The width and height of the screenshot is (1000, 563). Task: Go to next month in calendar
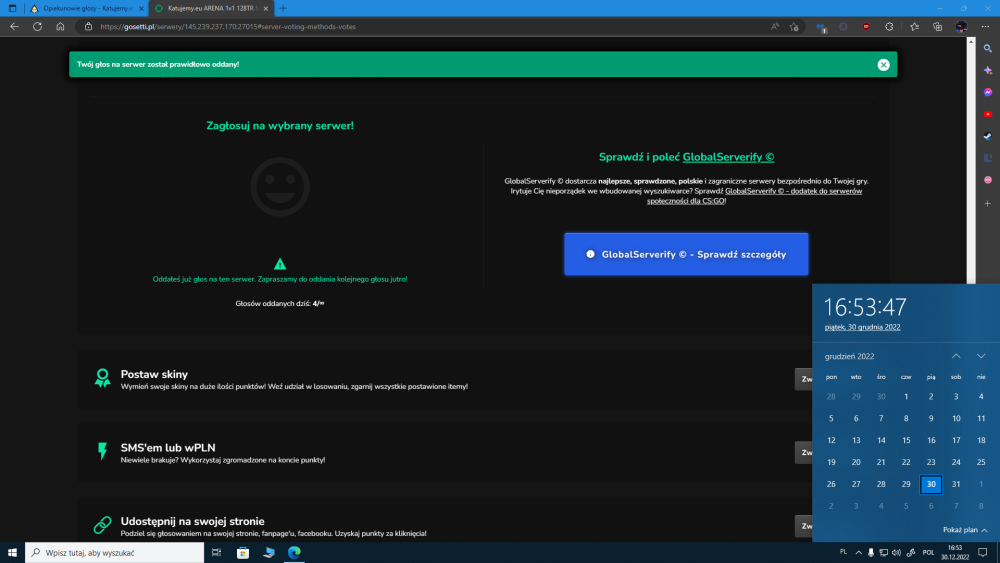point(981,356)
